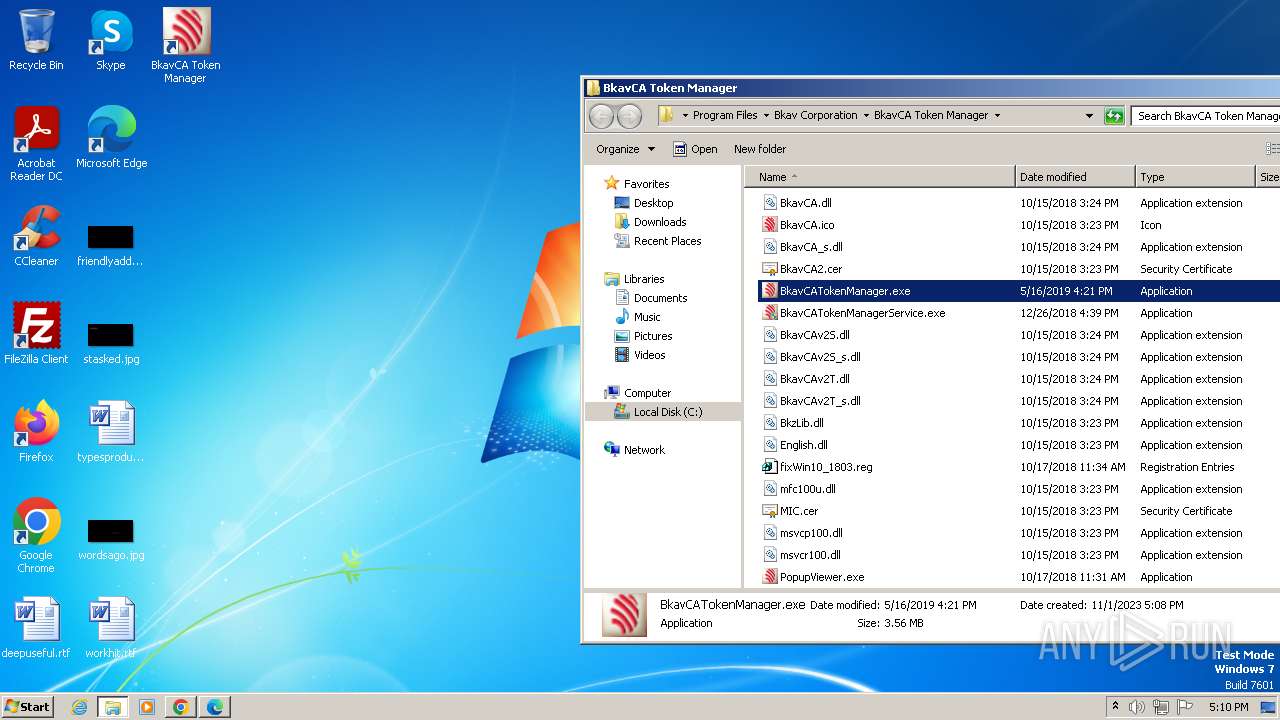Click Bkav Corporation breadcrumb segment
Screen dimensions: 1280x720
pyautogui.click(x=815, y=116)
